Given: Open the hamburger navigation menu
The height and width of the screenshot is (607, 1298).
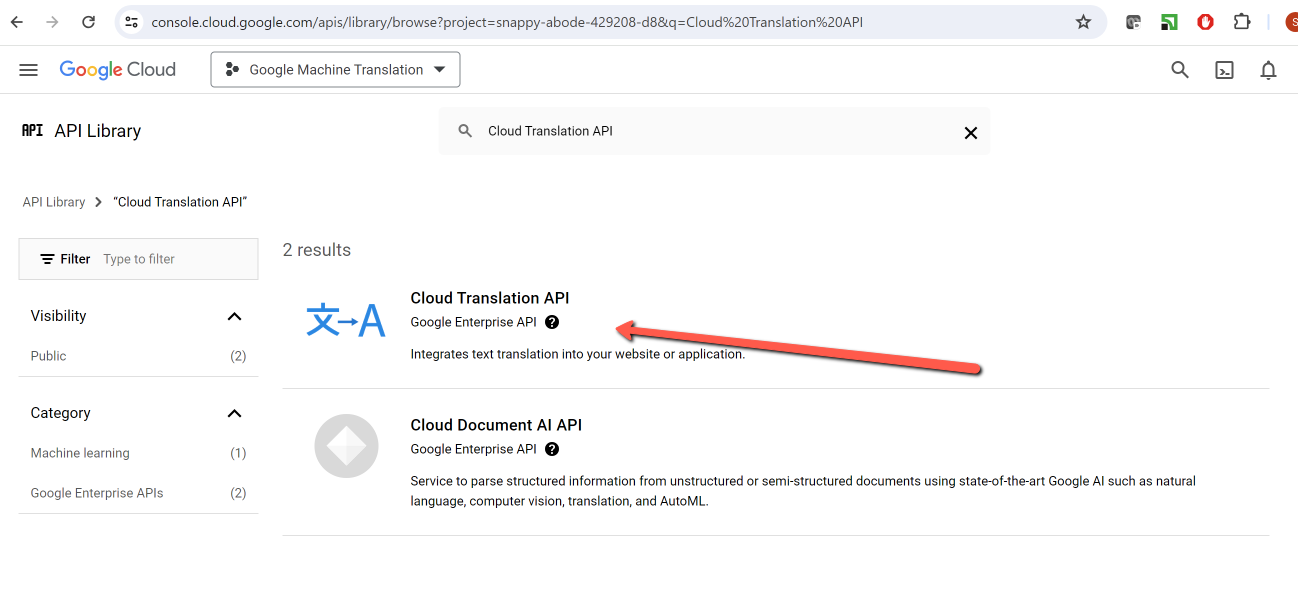Looking at the screenshot, I should [x=28, y=70].
